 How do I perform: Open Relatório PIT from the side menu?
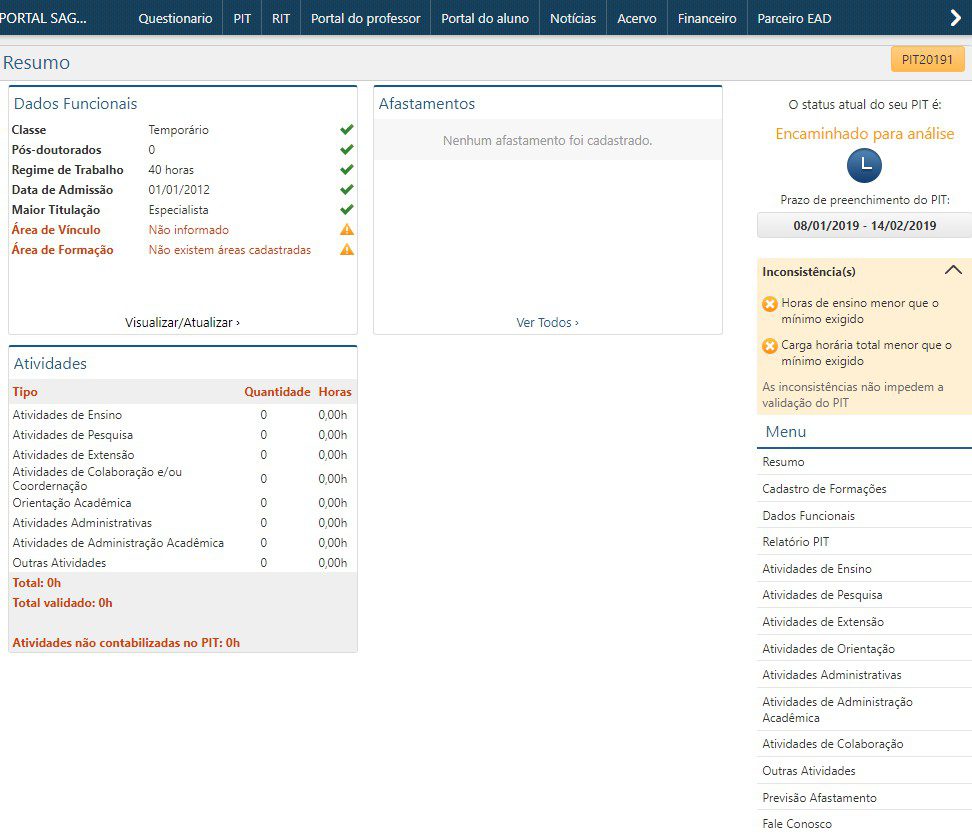[795, 542]
